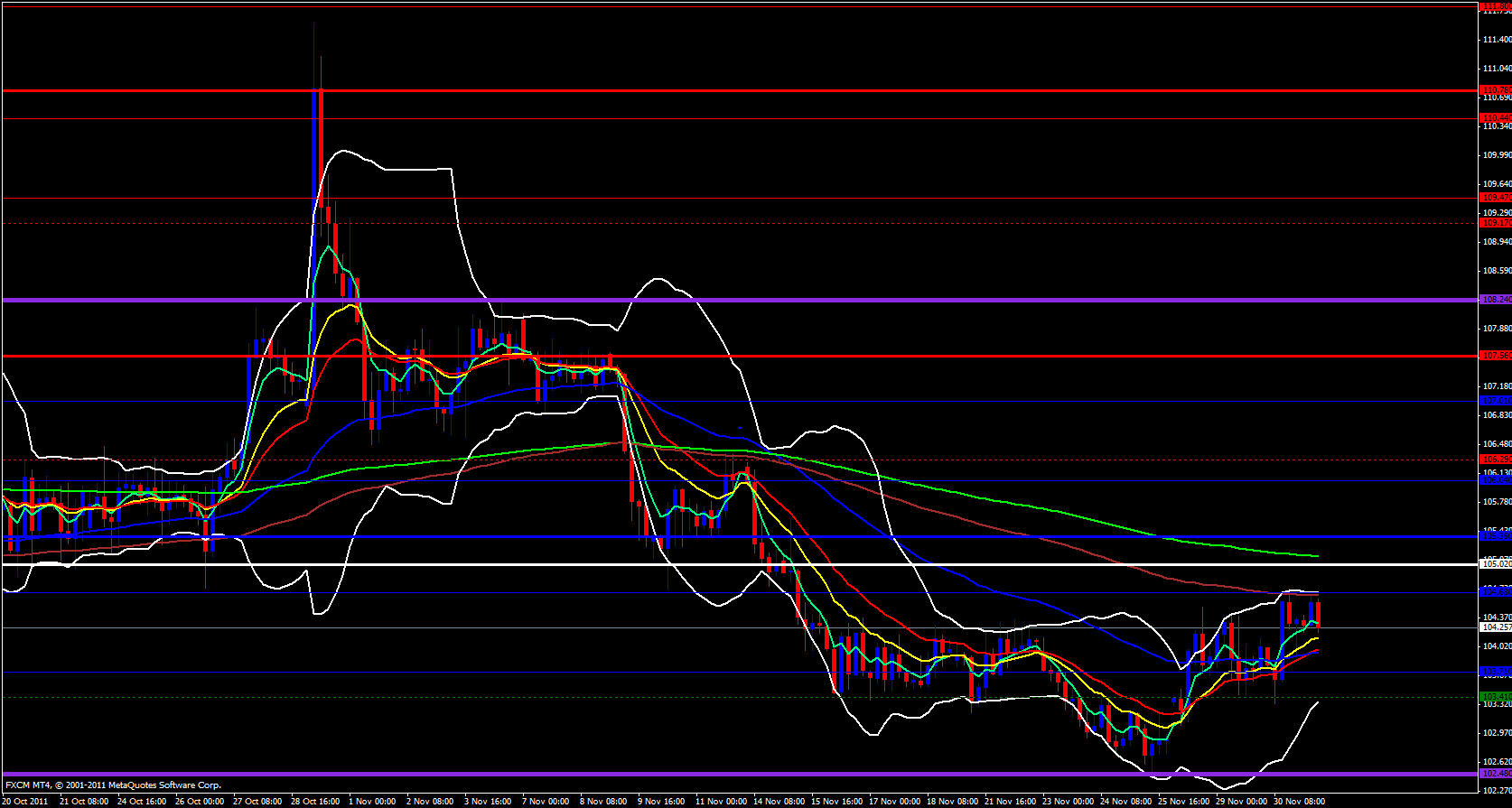
Task: Click the 29 Nov 00:00 time label
Action: click(1241, 802)
